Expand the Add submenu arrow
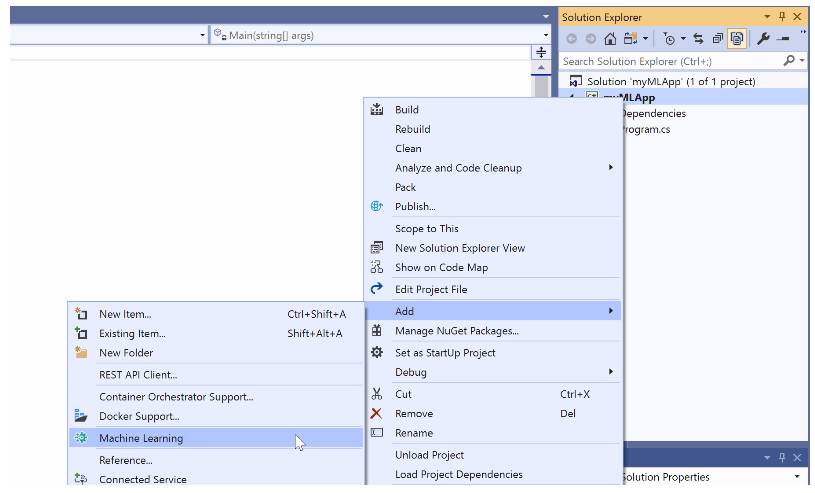The width and height of the screenshot is (815, 493). (x=611, y=310)
